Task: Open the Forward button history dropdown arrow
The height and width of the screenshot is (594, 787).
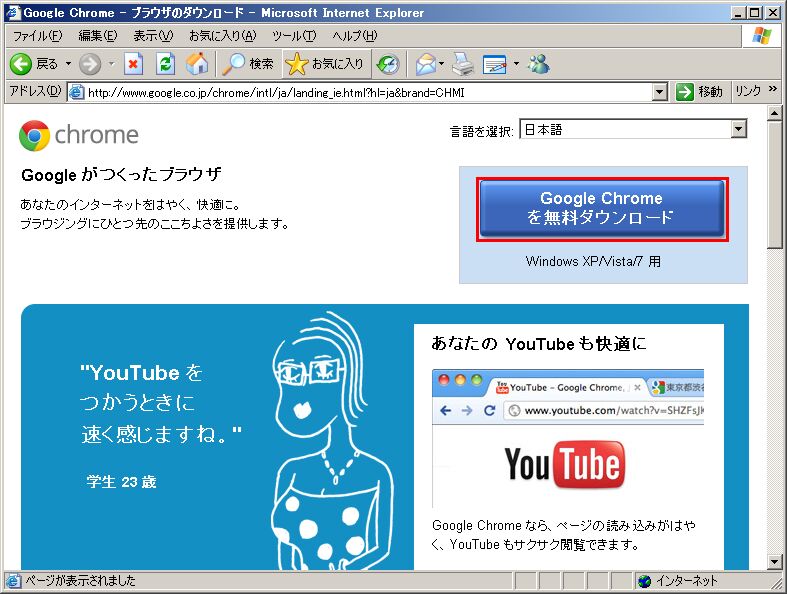Action: (111, 64)
